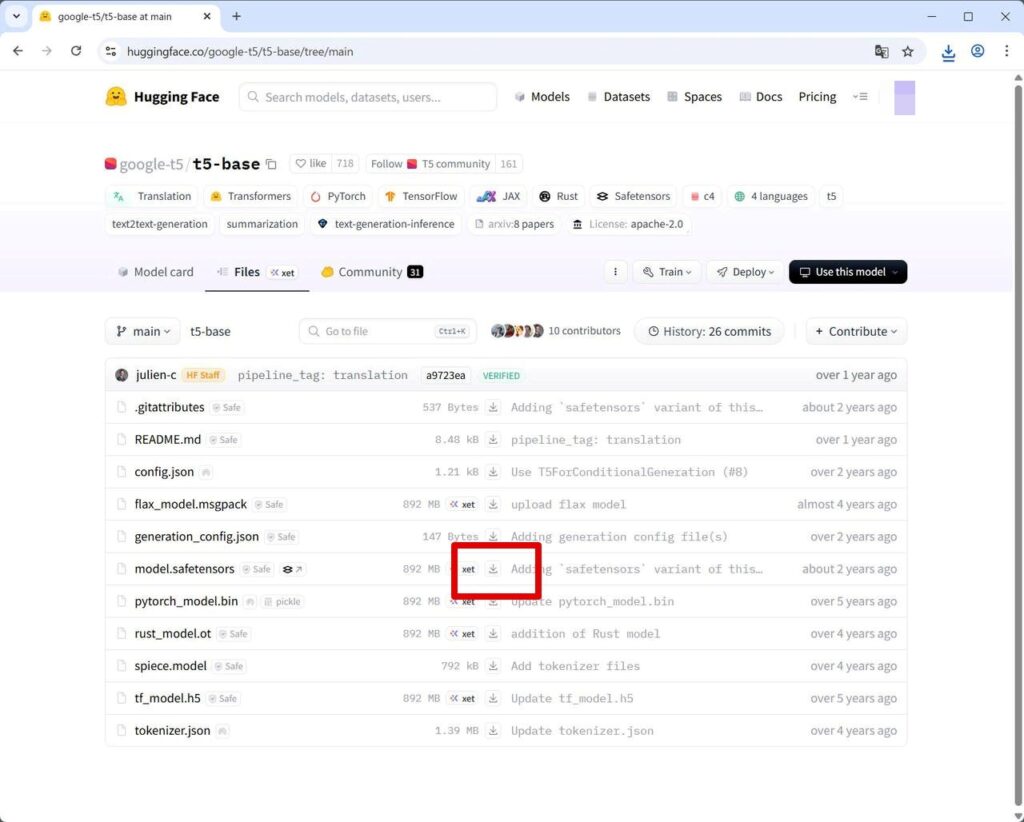Expand the main branch dropdown
The image size is (1024, 822).
point(143,332)
